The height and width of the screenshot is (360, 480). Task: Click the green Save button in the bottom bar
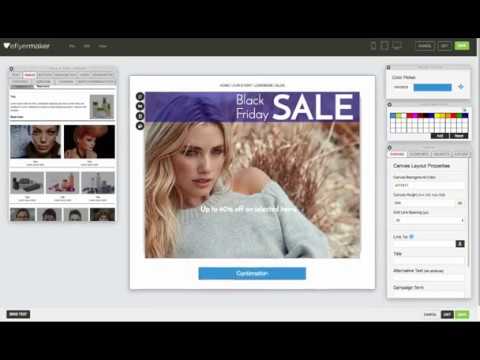pos(462,314)
